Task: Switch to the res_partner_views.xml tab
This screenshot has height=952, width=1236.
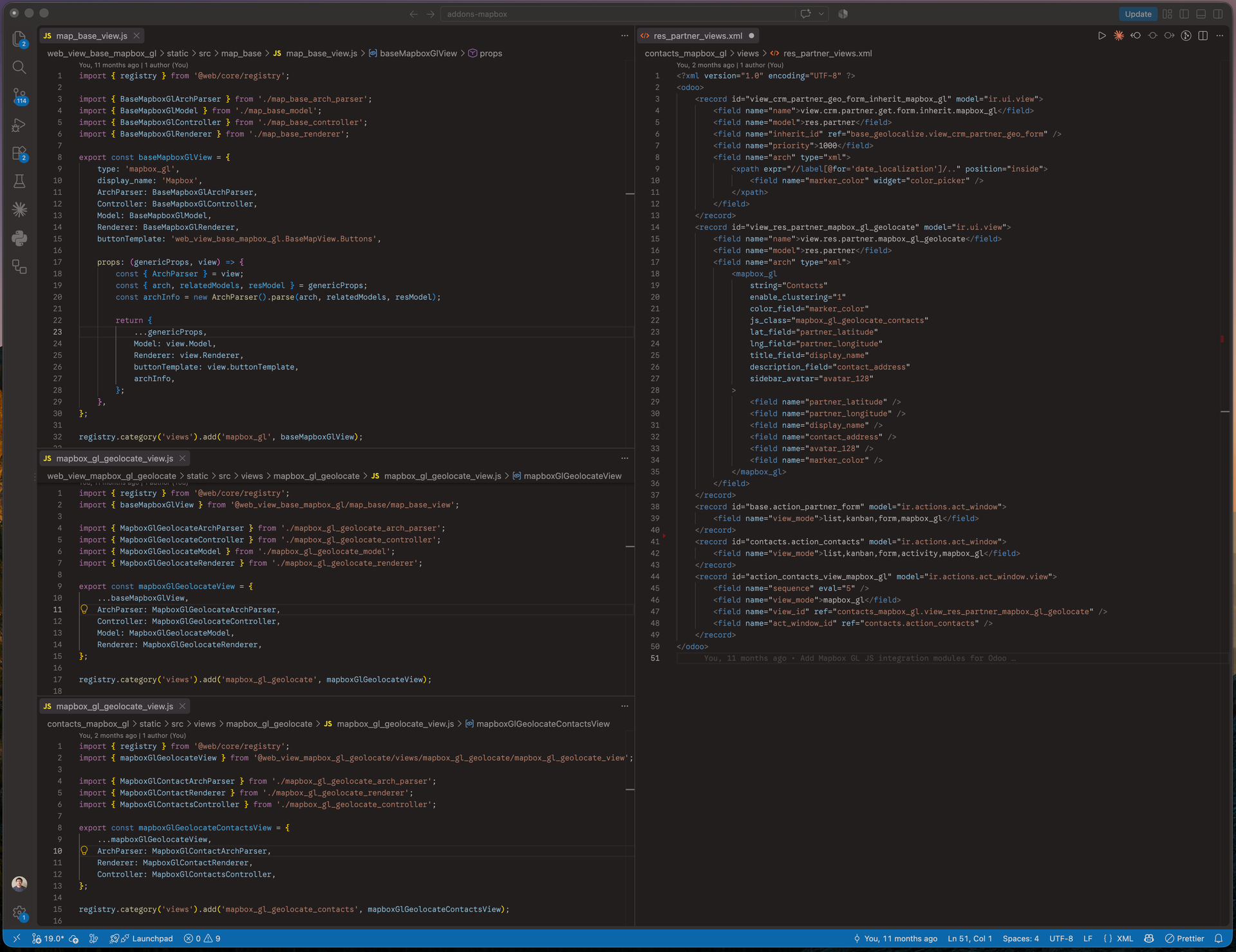Action: click(x=698, y=36)
